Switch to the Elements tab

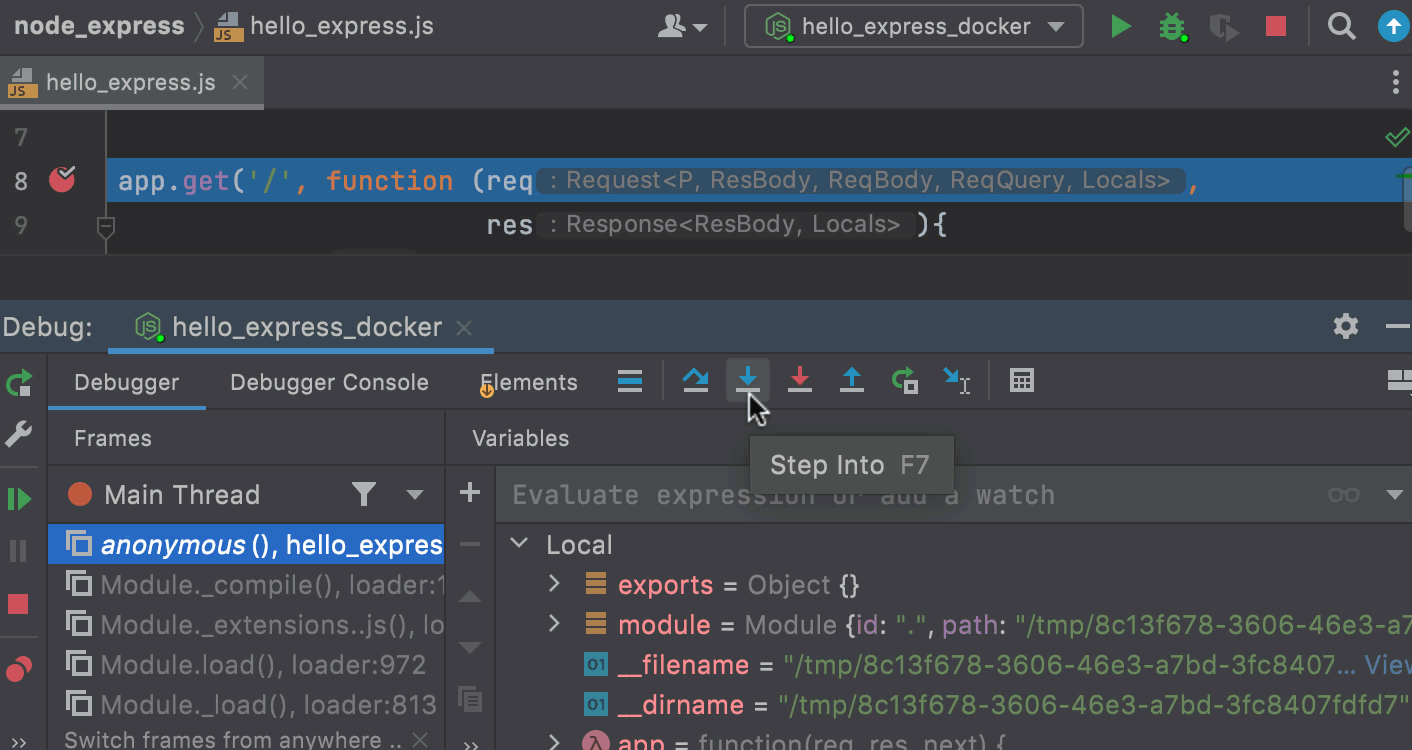[529, 382]
